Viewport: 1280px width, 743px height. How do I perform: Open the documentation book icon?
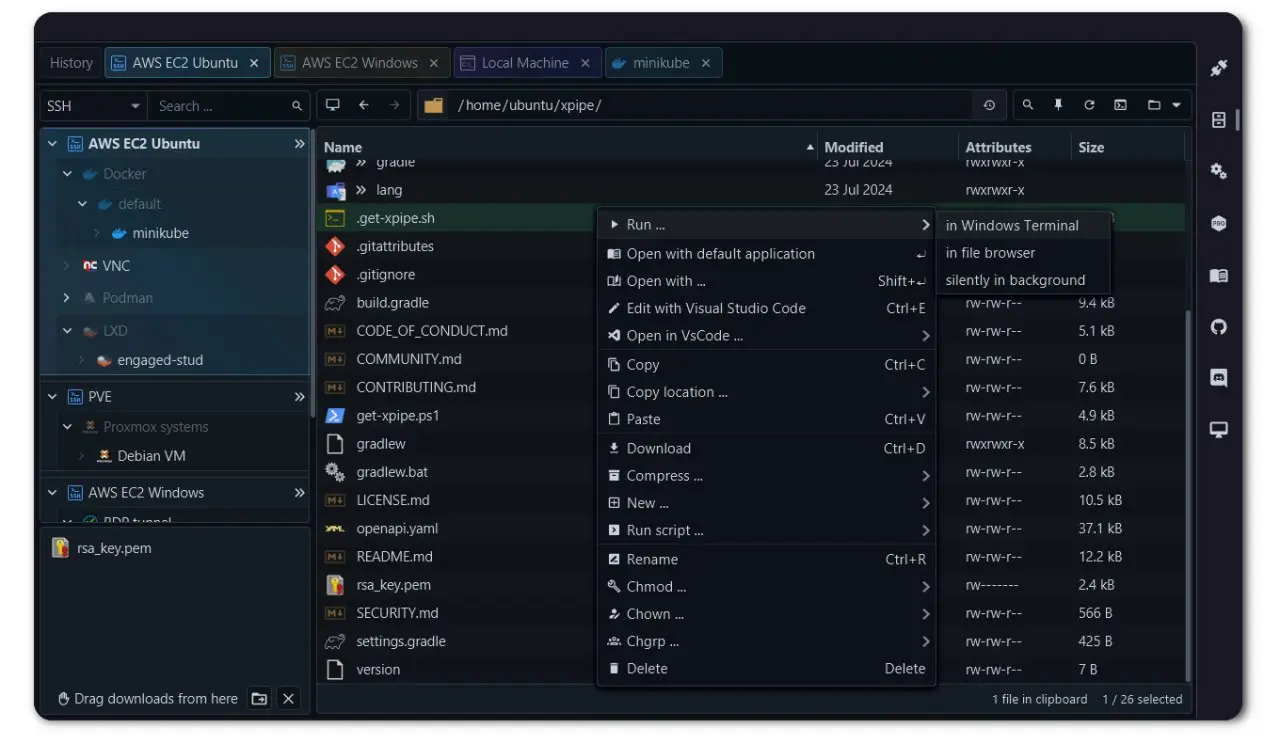click(x=1218, y=275)
